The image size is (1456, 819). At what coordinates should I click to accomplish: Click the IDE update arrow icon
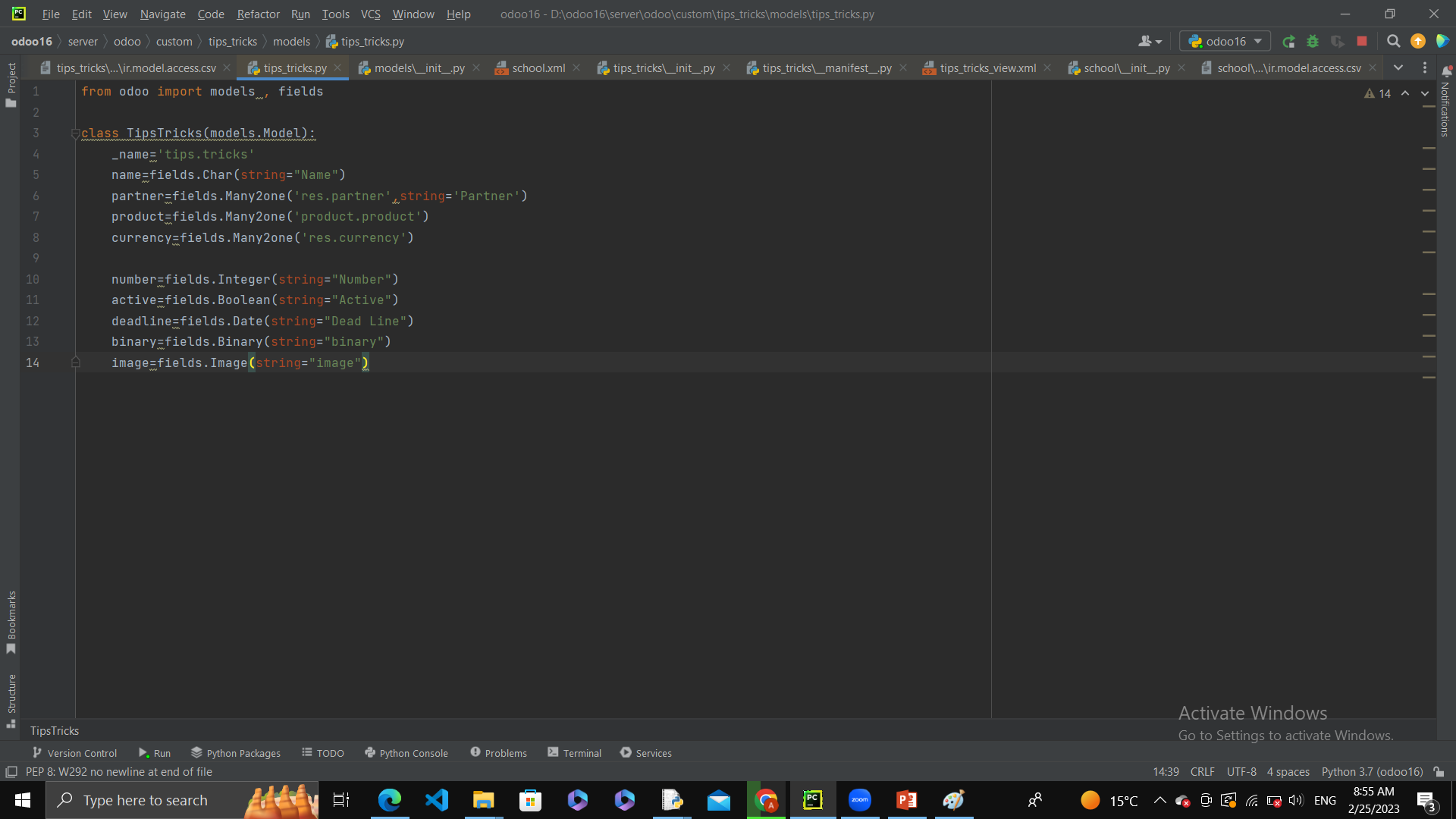(1418, 42)
